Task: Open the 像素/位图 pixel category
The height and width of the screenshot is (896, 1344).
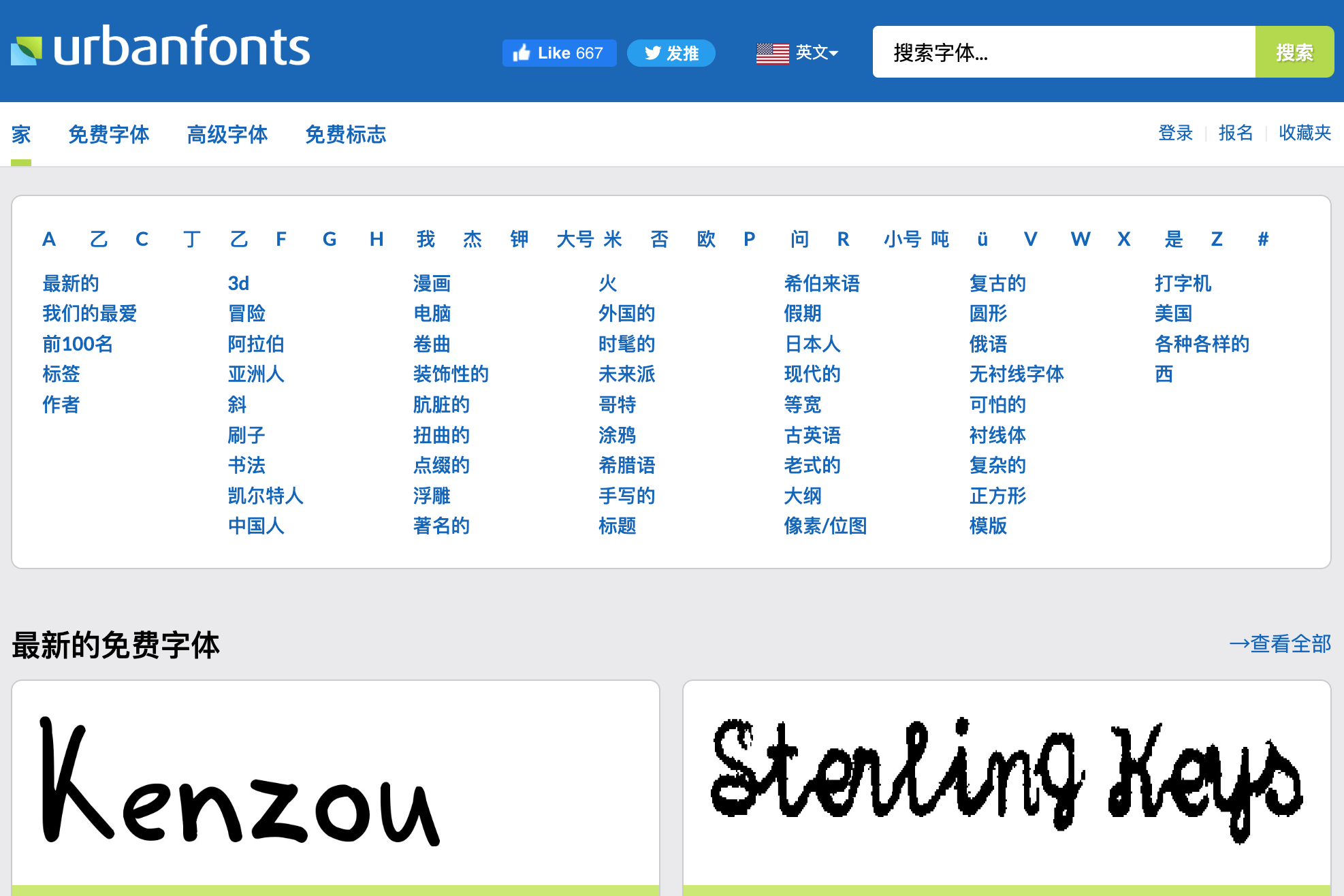Action: point(825,526)
